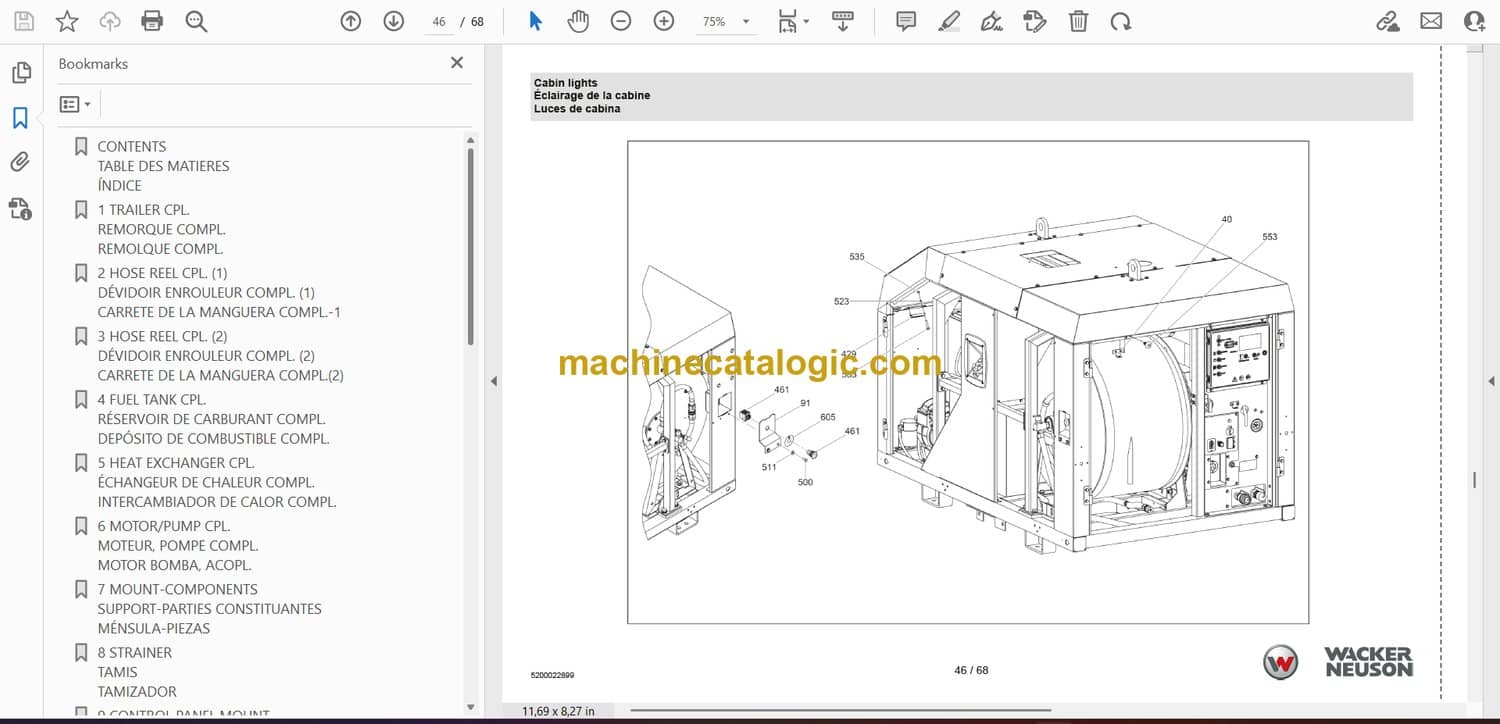Screen dimensions: 1500x724
Task: Open bookmarks options dropdown menu
Action: click(75, 104)
